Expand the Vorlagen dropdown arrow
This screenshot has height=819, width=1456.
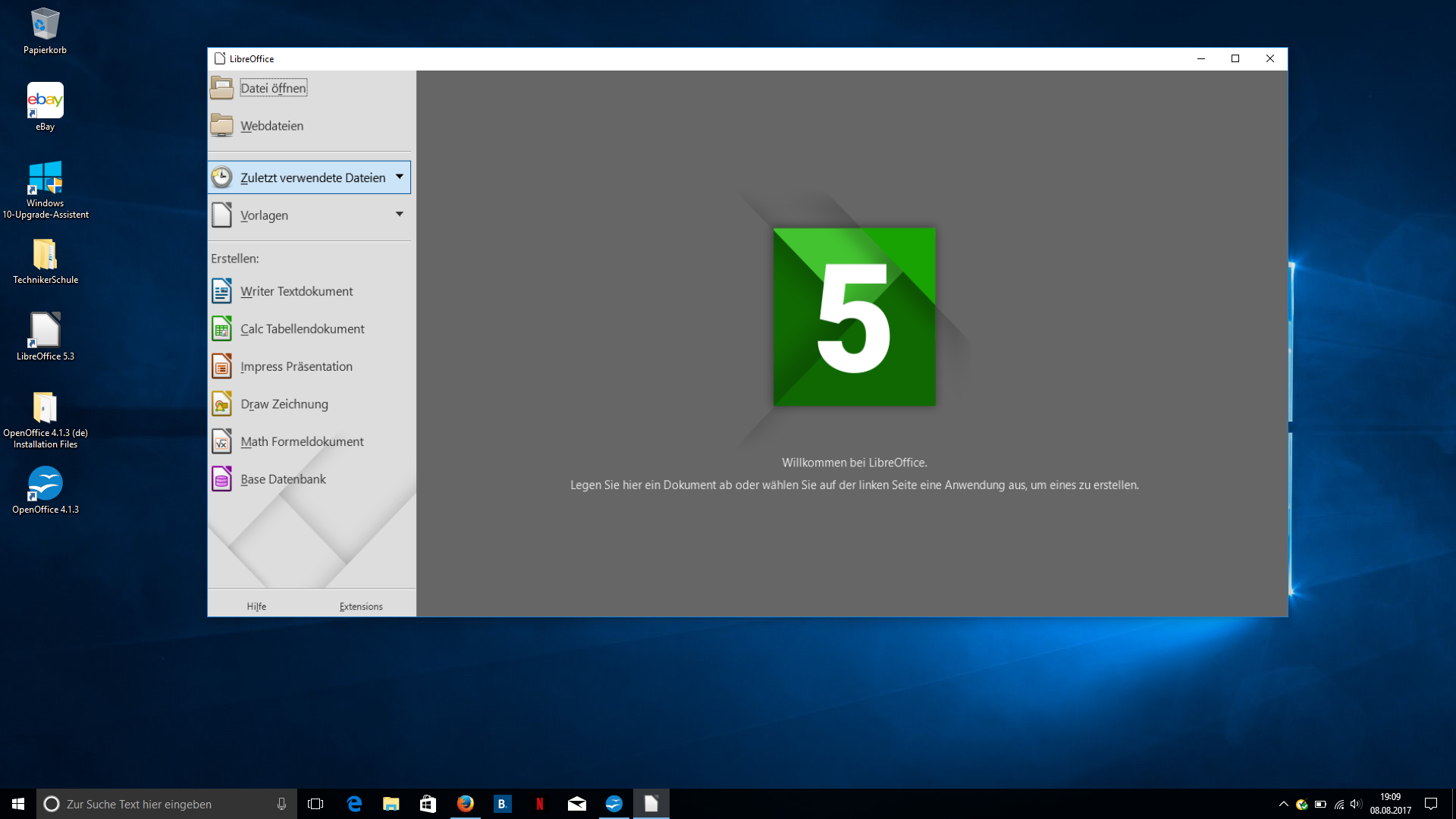point(400,215)
